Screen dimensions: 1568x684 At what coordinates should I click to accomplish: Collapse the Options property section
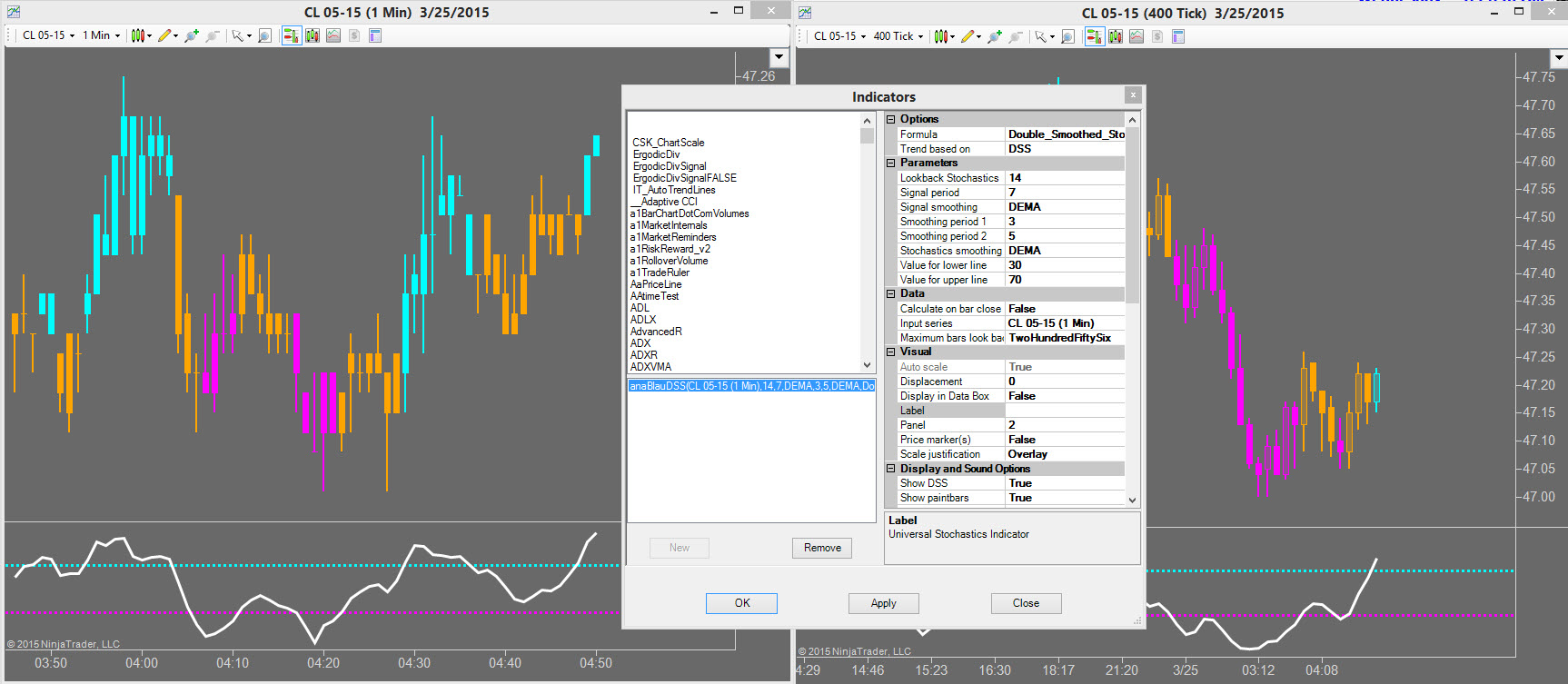tap(891, 119)
